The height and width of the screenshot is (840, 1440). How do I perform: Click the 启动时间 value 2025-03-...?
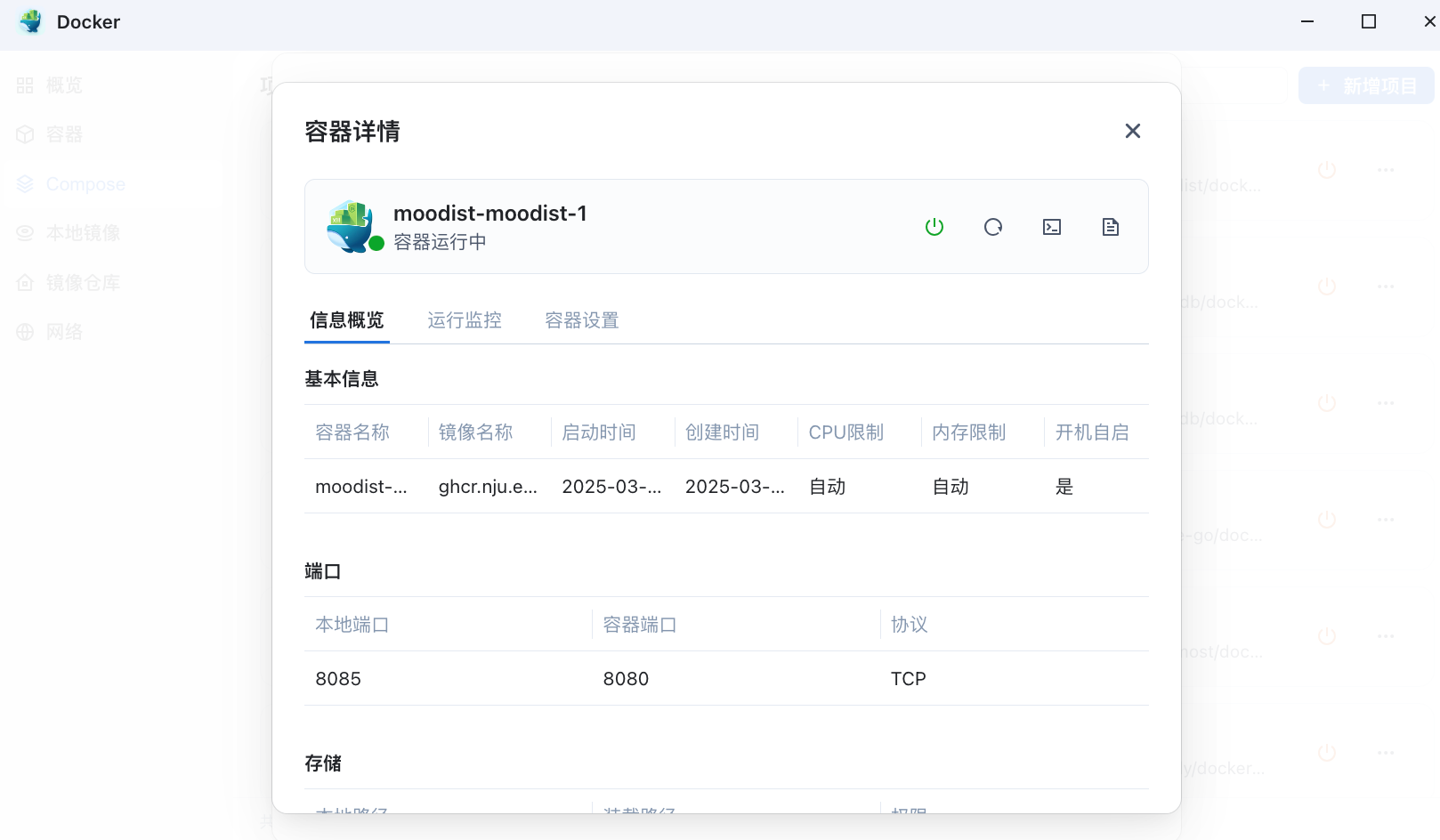coord(611,487)
